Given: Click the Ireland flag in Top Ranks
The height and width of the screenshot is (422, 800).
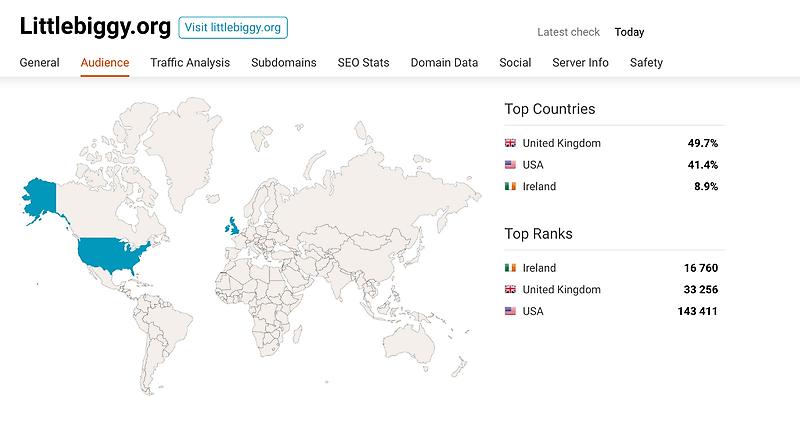Looking at the screenshot, I should [x=510, y=268].
